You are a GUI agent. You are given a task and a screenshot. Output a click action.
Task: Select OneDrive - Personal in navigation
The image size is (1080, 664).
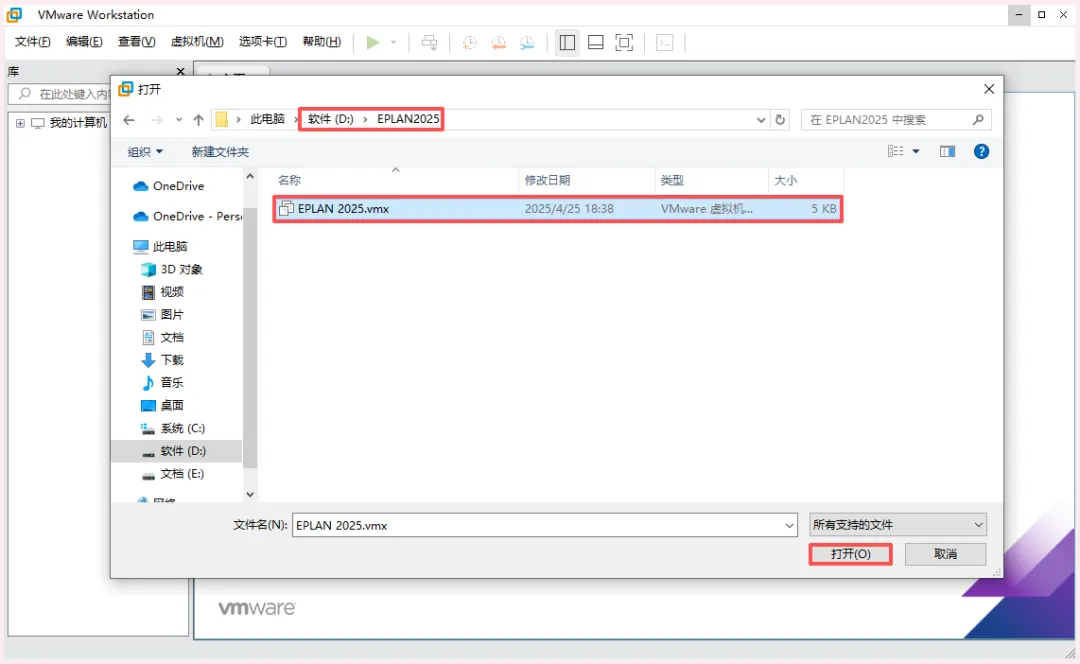pyautogui.click(x=187, y=216)
